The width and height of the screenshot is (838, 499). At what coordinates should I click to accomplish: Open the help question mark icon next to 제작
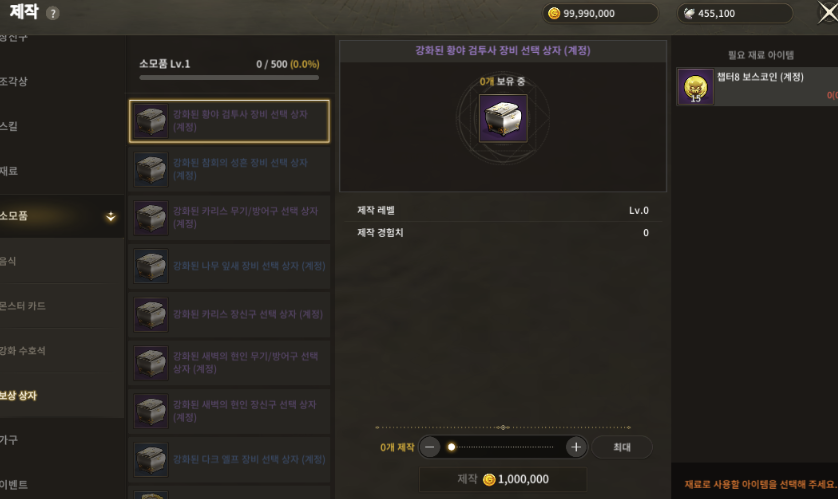[52, 13]
